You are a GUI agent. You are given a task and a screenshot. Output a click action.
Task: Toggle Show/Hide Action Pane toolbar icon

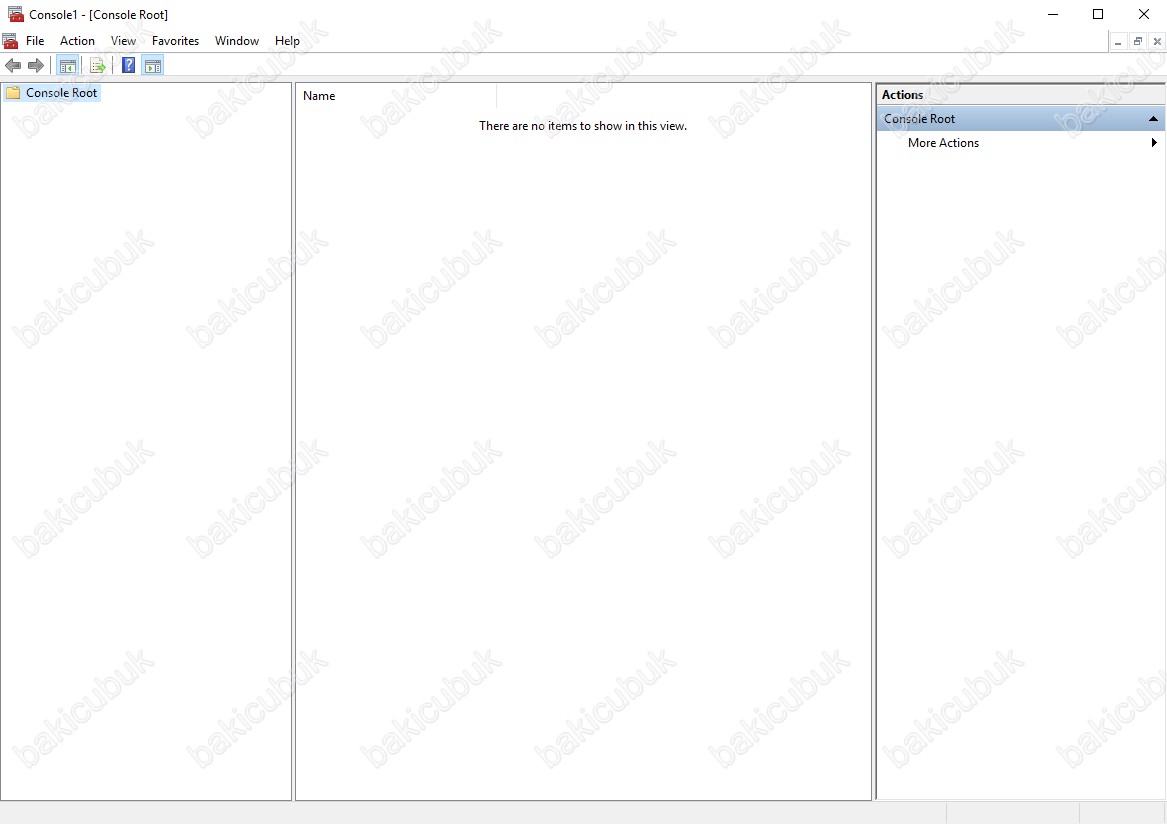pos(153,66)
